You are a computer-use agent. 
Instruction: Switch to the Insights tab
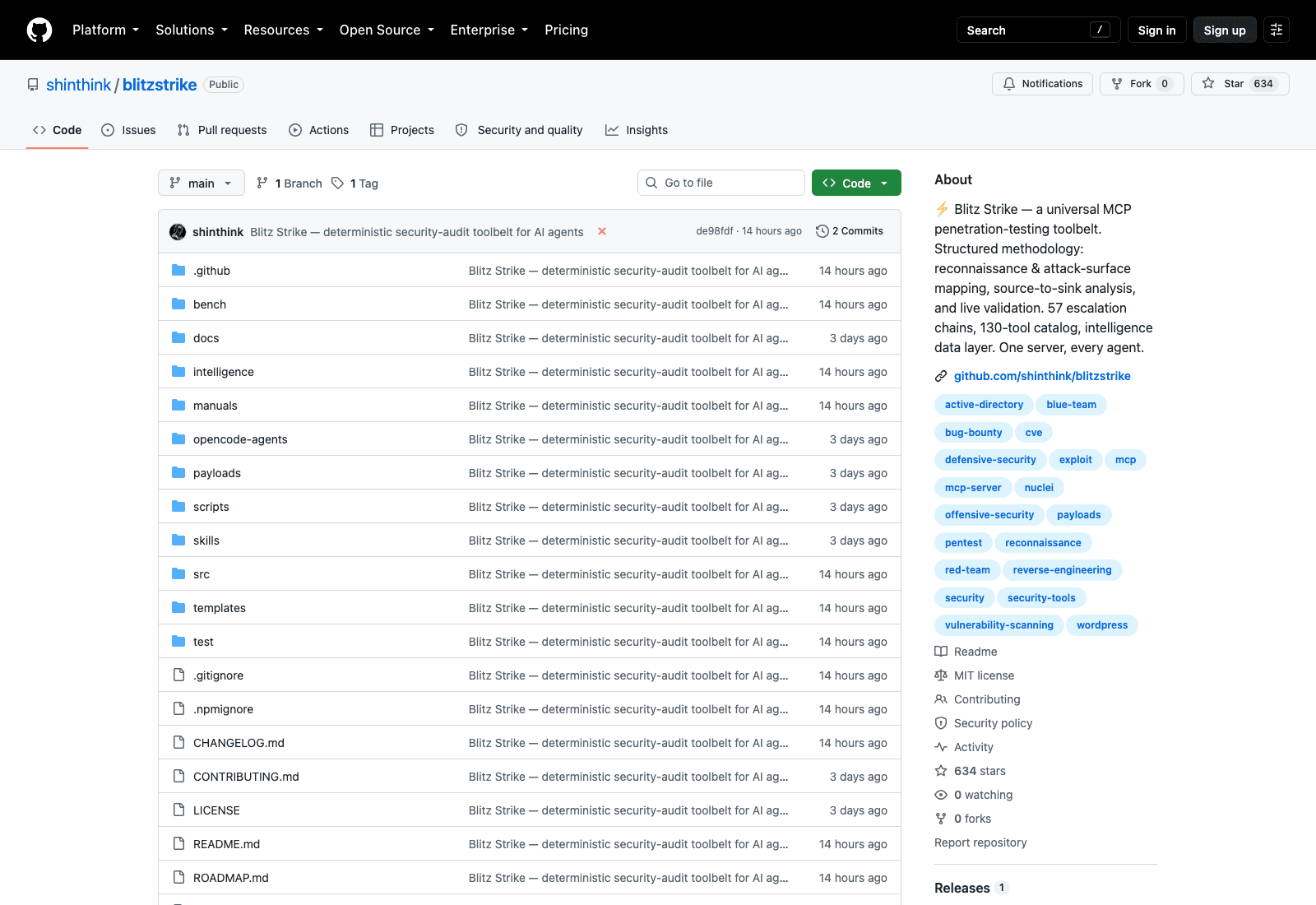[637, 130]
